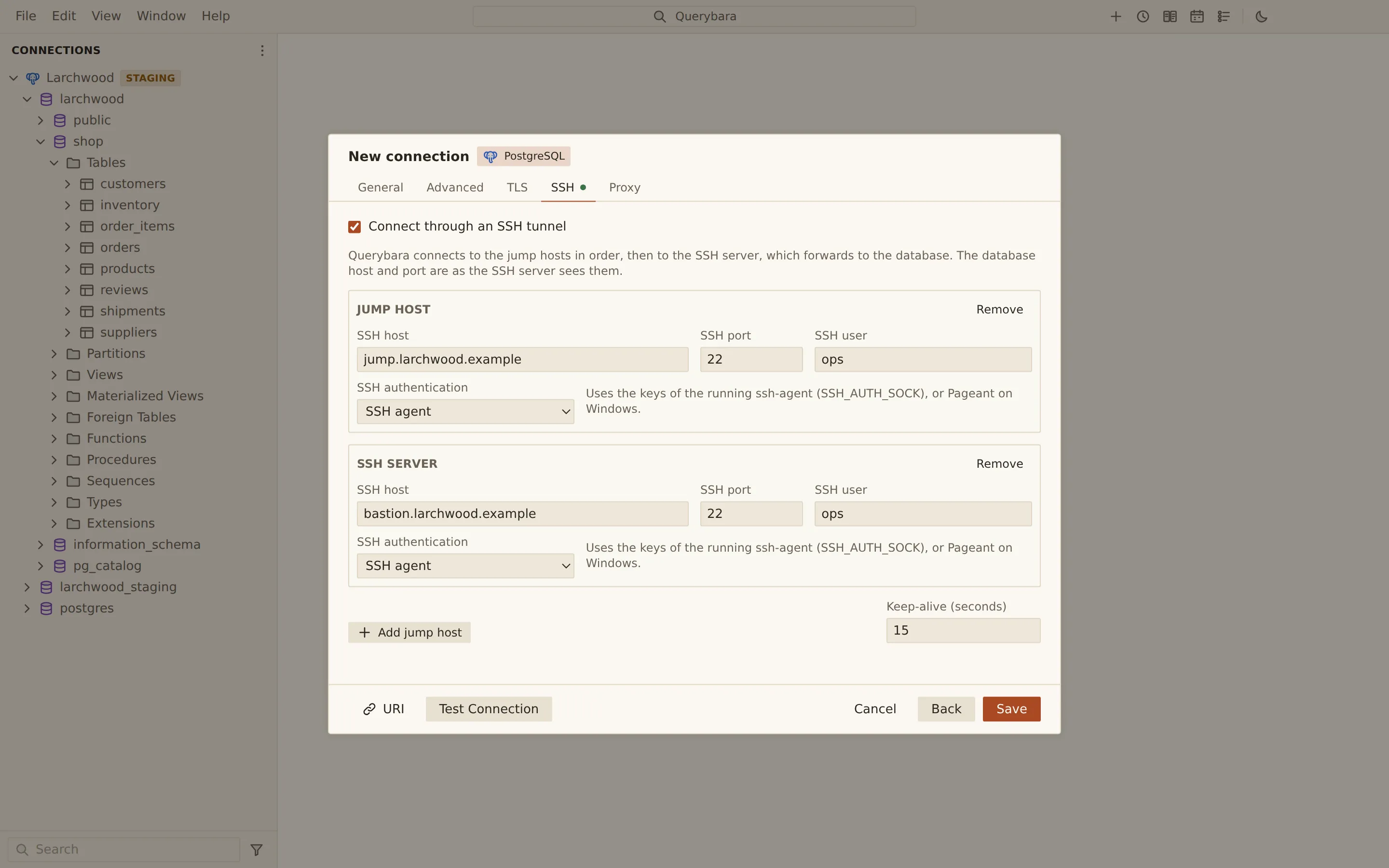Collapse the Tables folder

tap(54, 163)
